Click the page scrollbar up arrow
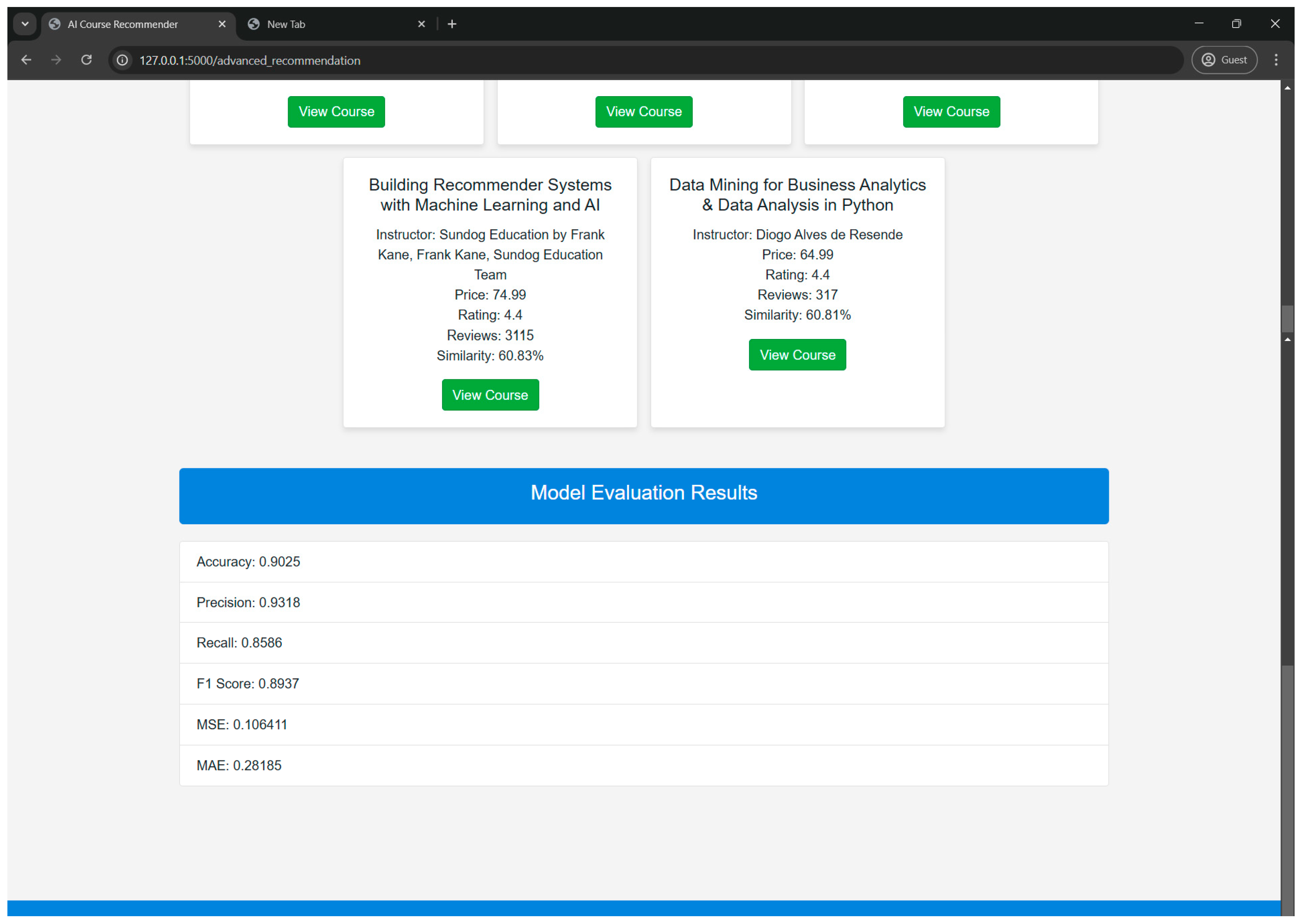1302x924 pixels. pyautogui.click(x=1287, y=88)
